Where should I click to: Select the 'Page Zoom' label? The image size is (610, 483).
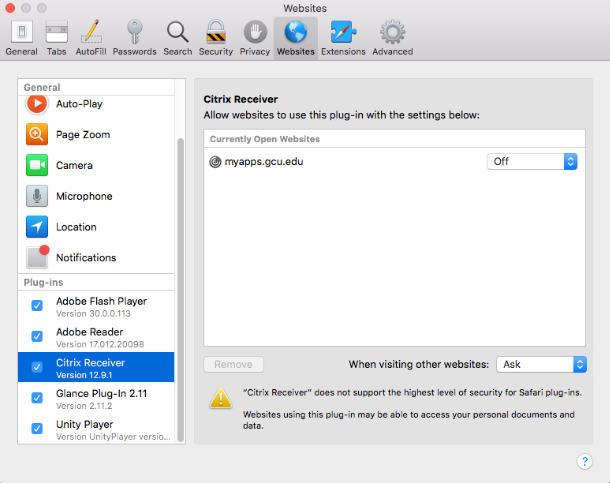[83, 135]
